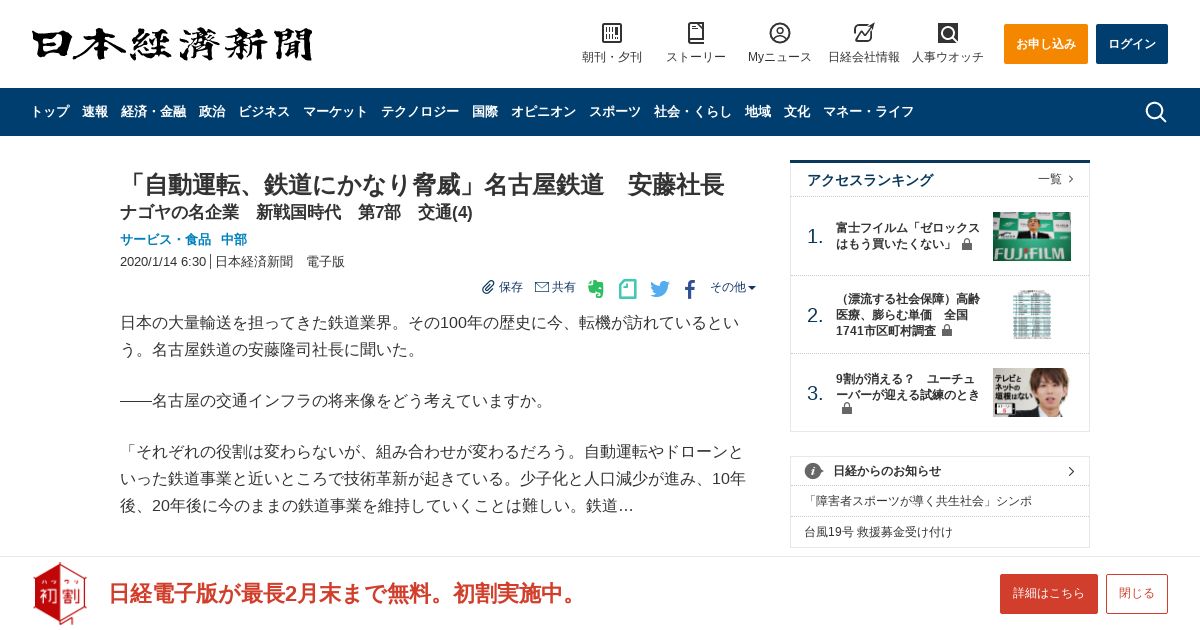Open the 朝刊・夕刊 newspaper icon
The width and height of the screenshot is (1200, 630).
(x=612, y=33)
